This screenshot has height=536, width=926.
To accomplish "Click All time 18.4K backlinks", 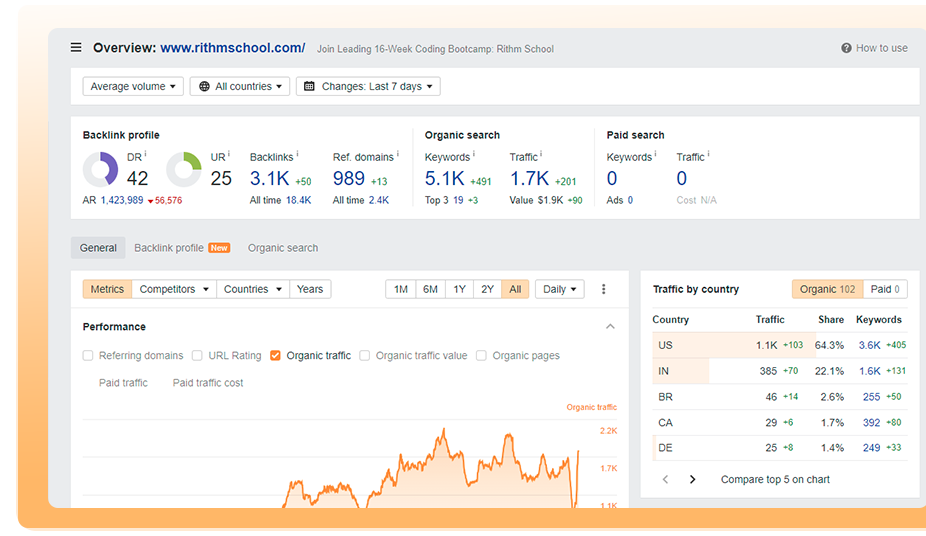I will 298,200.
